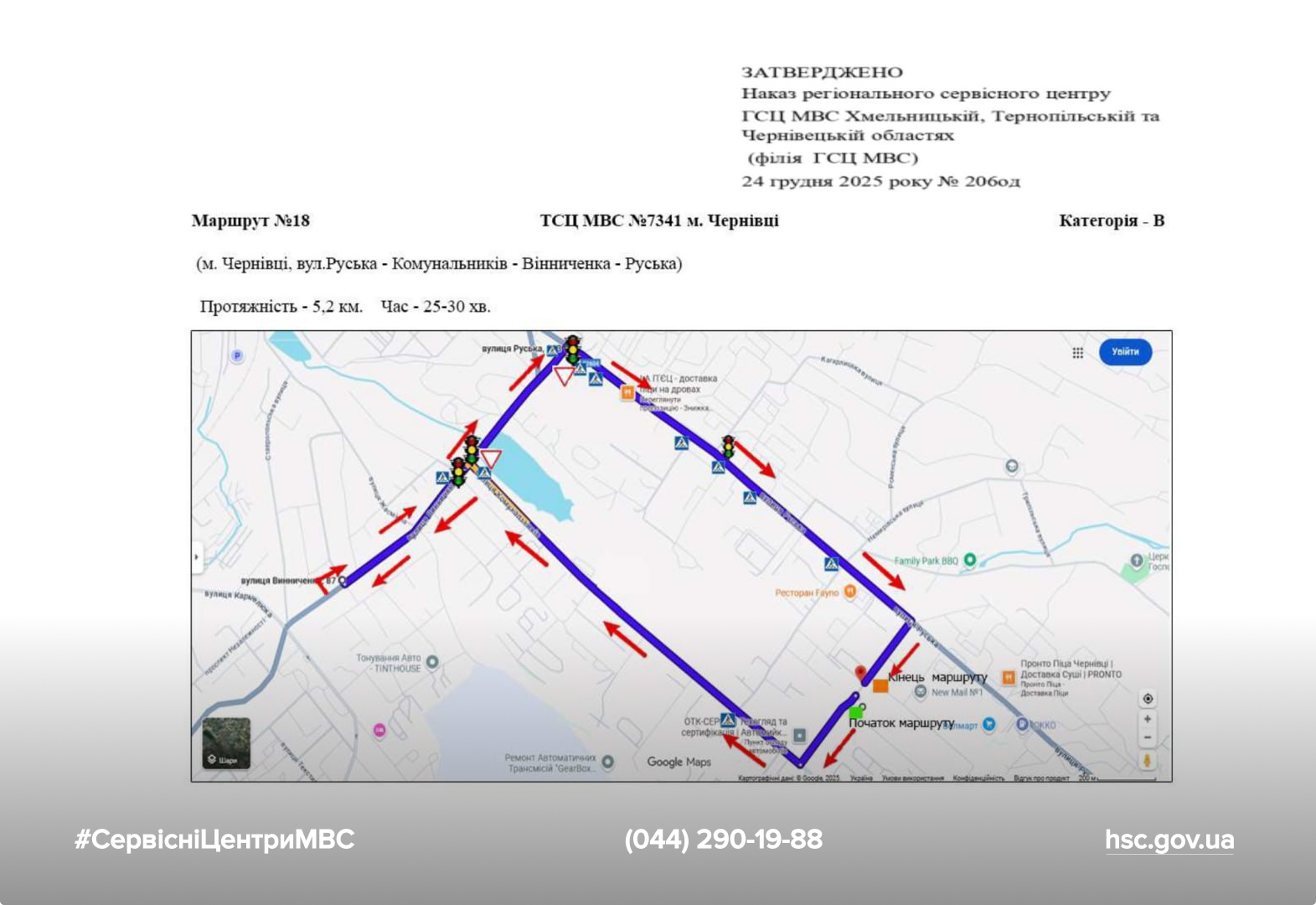Image resolution: width=1316 pixels, height=905 pixels.
Task: Select the Street View pegman icon
Action: coord(1148,761)
